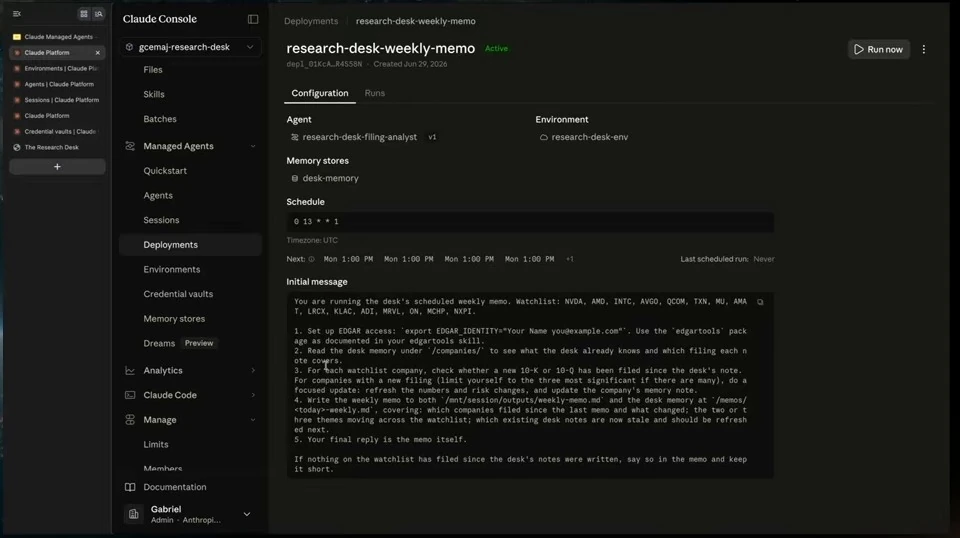
Task: Collapse the Managed Agents section chevron
Action: pyautogui.click(x=253, y=146)
